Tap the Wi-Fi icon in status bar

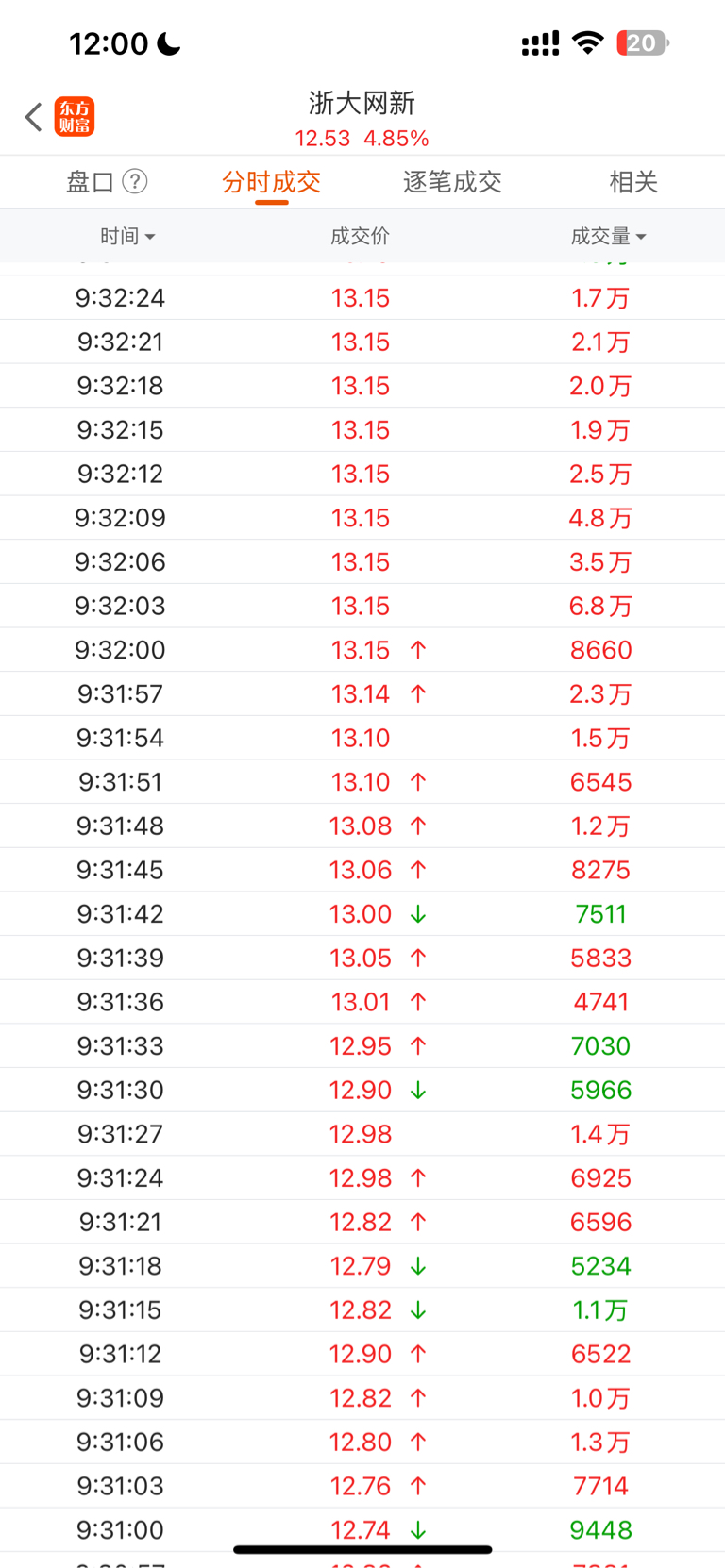[588, 43]
